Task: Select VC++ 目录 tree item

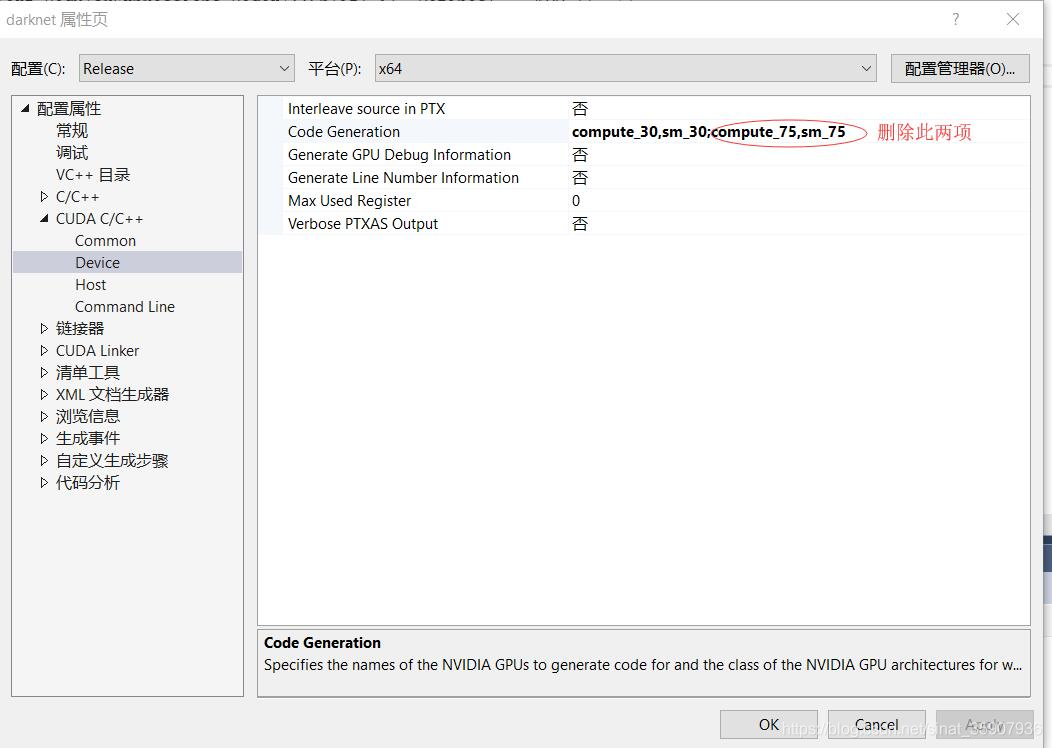Action: pyautogui.click(x=93, y=174)
